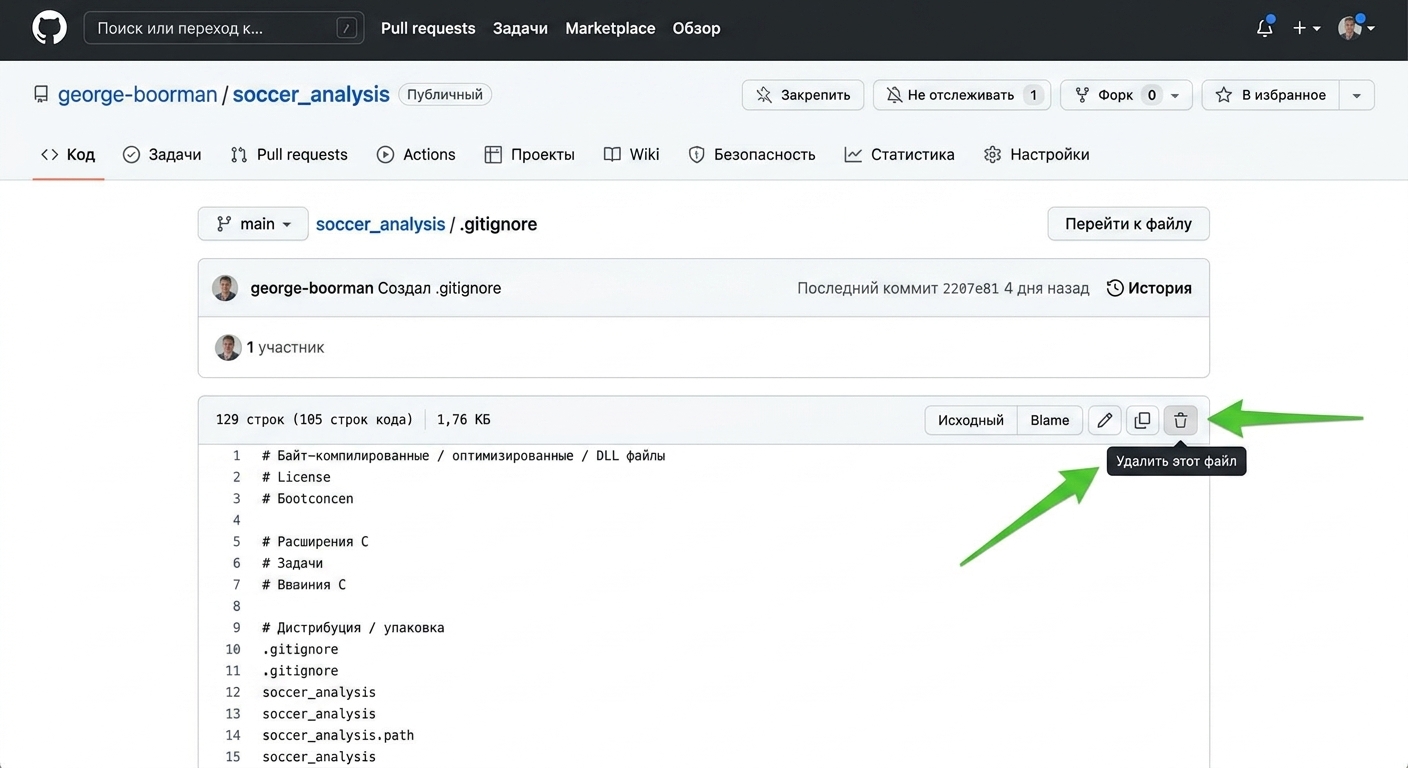The image size is (1408, 768).
Task: Open the notifications bell
Action: 1265,28
